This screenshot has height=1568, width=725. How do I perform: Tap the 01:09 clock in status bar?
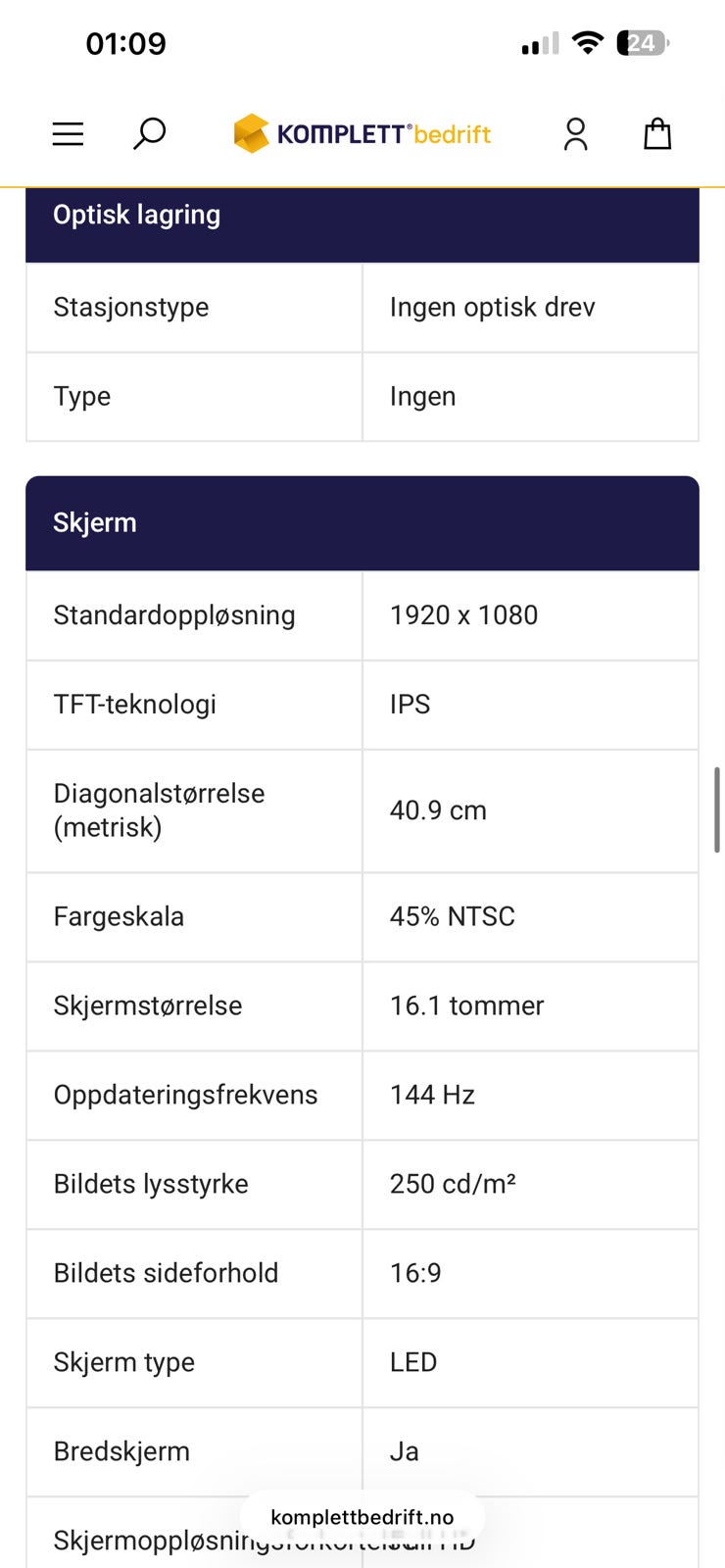pos(125,44)
